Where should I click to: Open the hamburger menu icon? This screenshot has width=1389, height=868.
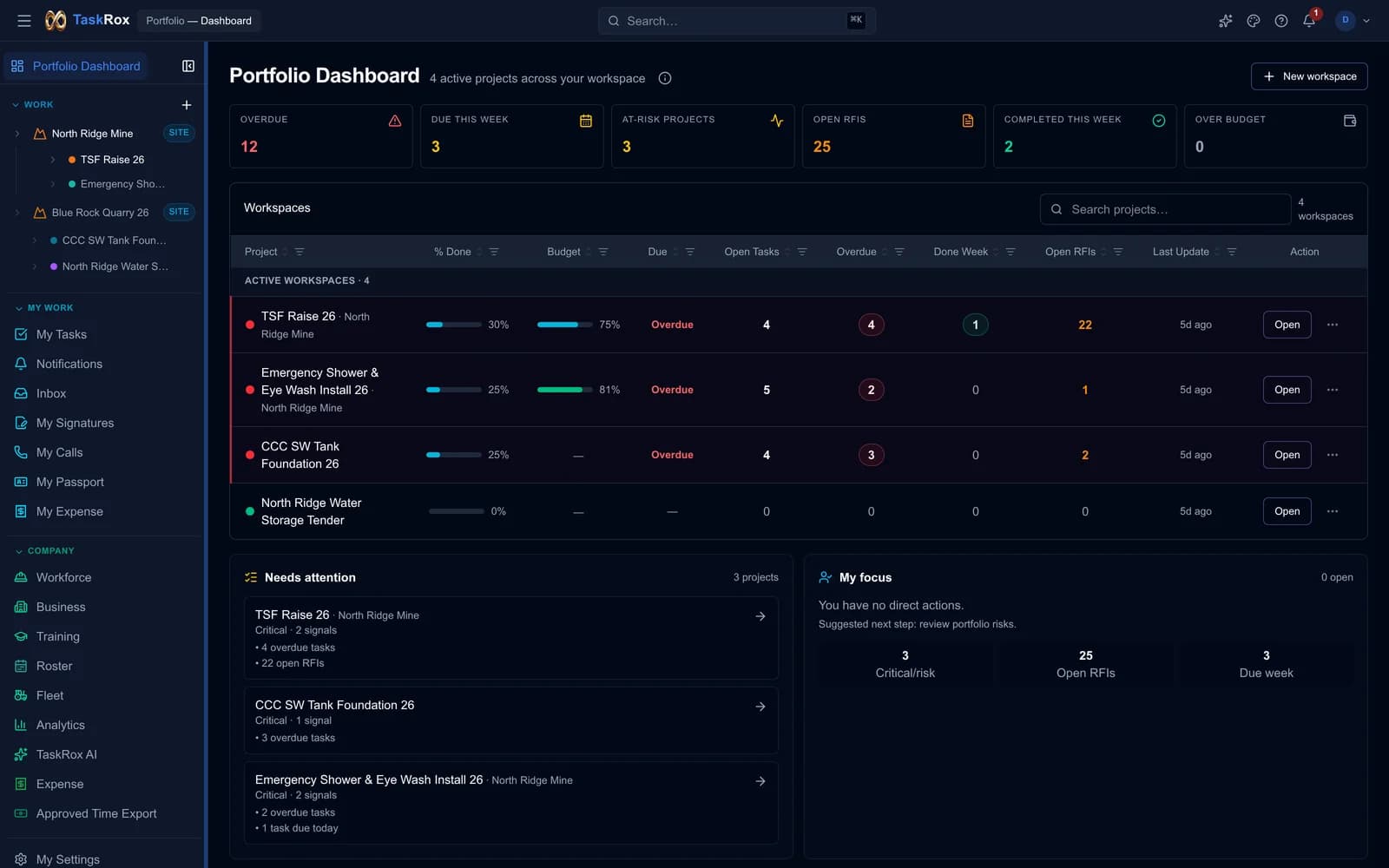(24, 21)
